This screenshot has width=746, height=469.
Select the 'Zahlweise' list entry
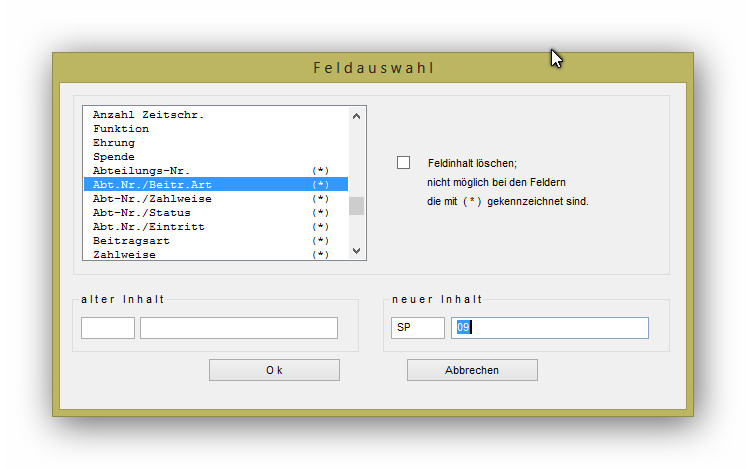coord(124,254)
